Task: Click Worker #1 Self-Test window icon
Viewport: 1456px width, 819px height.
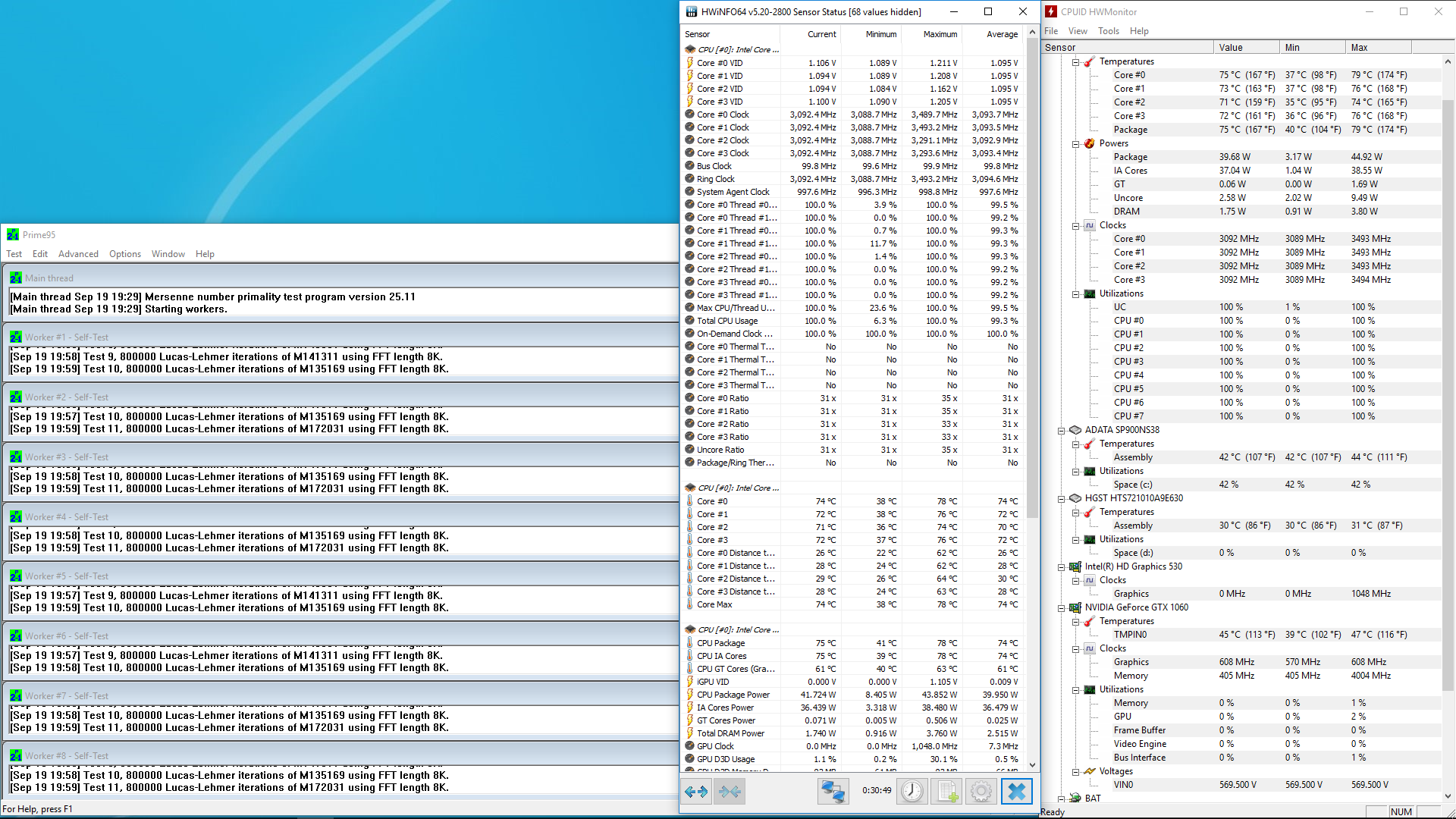Action: click(x=16, y=337)
